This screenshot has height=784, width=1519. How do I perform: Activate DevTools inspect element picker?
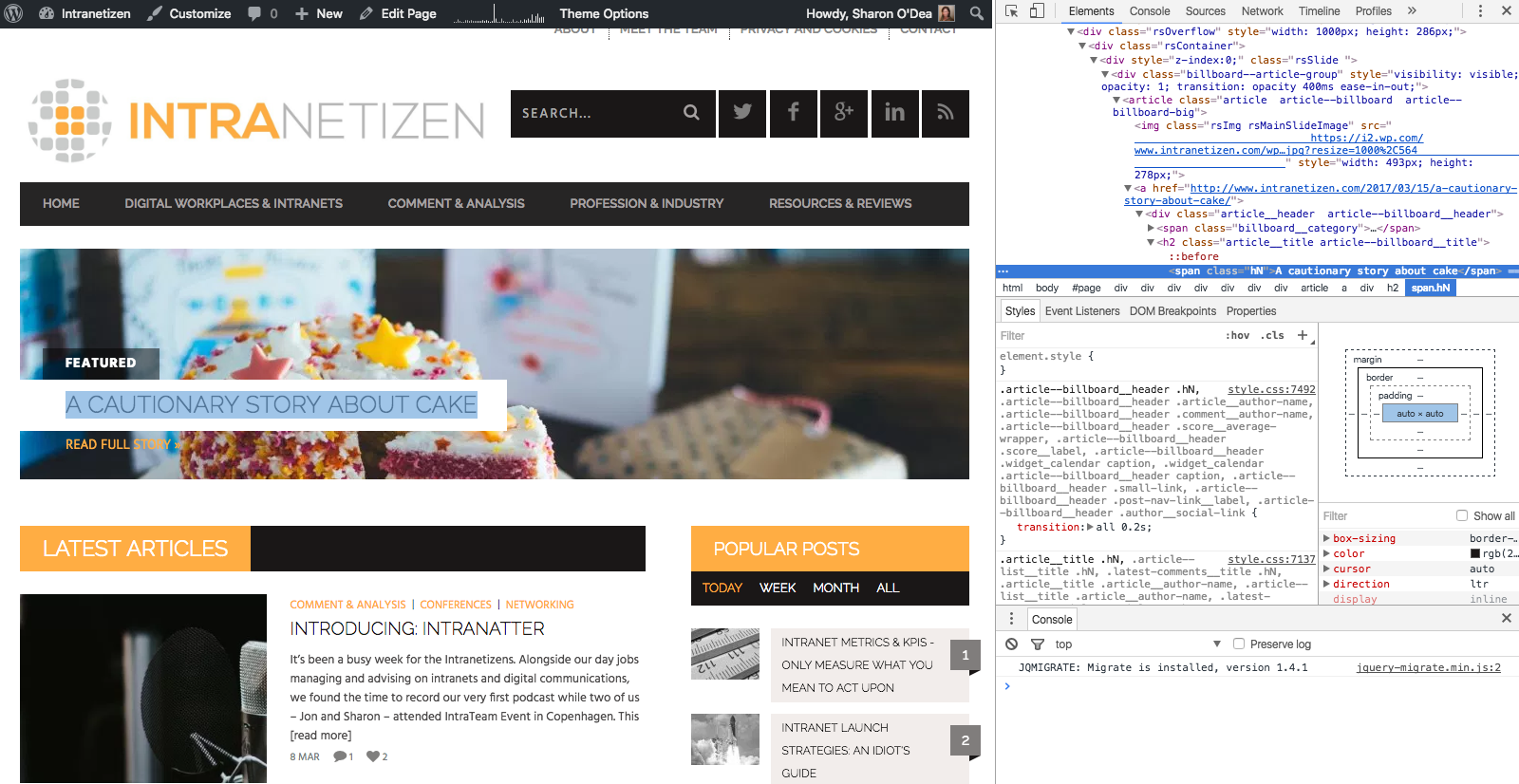click(x=1012, y=11)
